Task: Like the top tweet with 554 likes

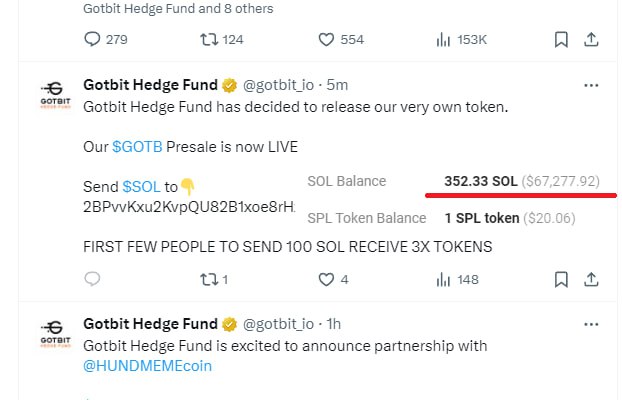Action: pyautogui.click(x=325, y=40)
